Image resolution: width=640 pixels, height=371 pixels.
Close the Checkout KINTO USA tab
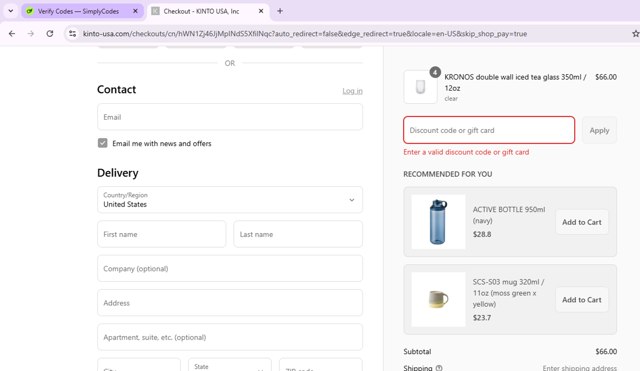tap(261, 11)
